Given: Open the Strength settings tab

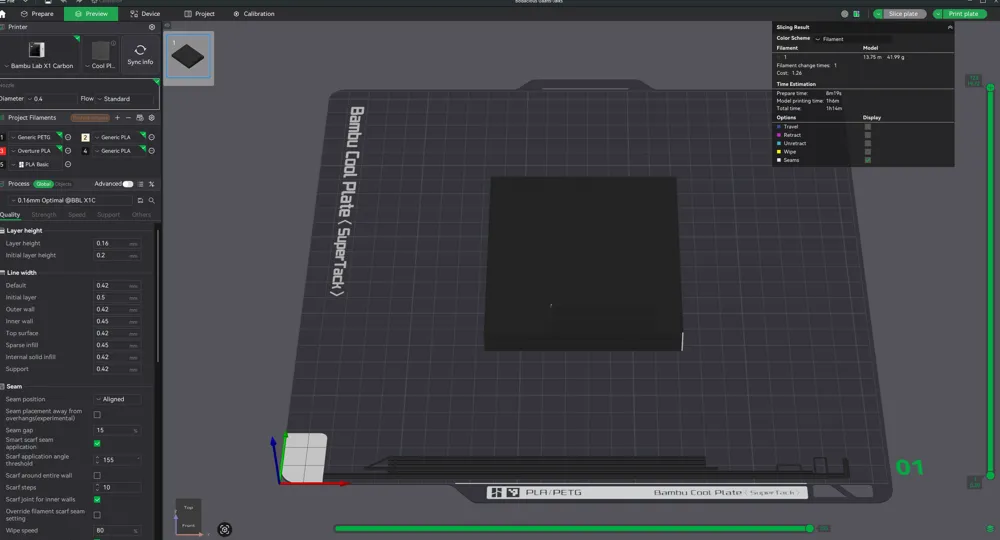Looking at the screenshot, I should coord(44,215).
